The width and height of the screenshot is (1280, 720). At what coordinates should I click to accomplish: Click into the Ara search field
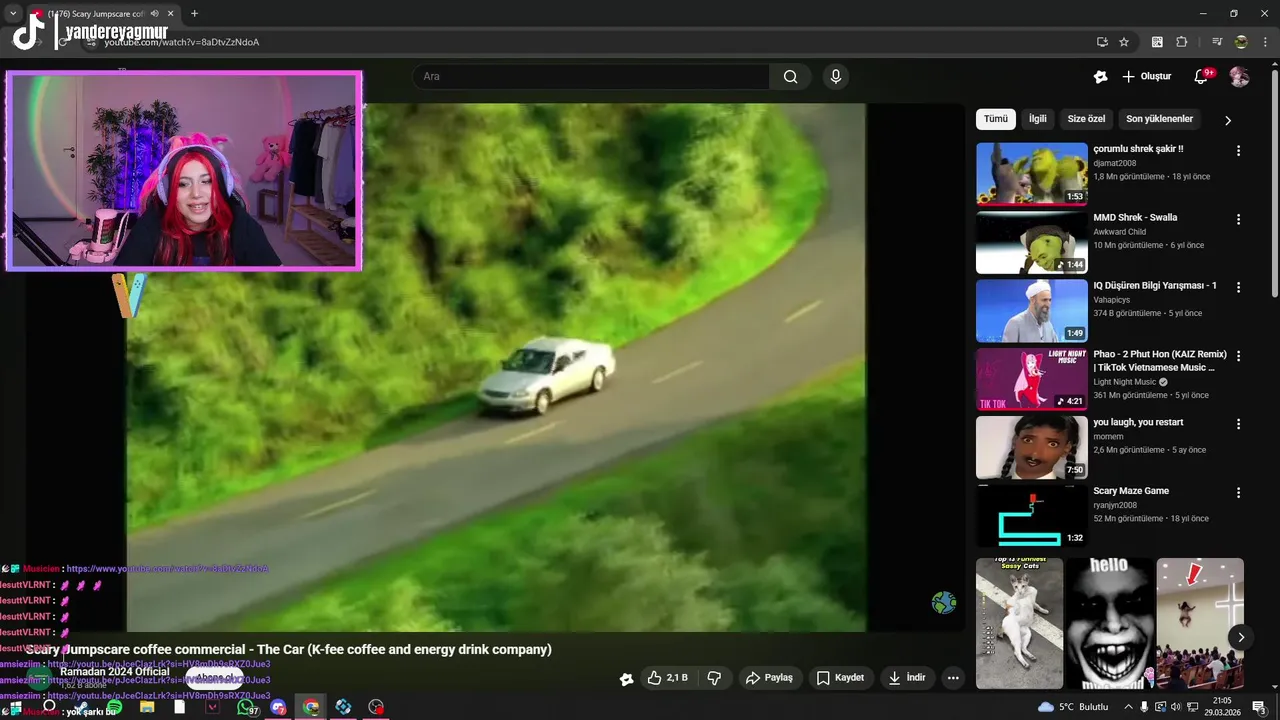tap(591, 77)
